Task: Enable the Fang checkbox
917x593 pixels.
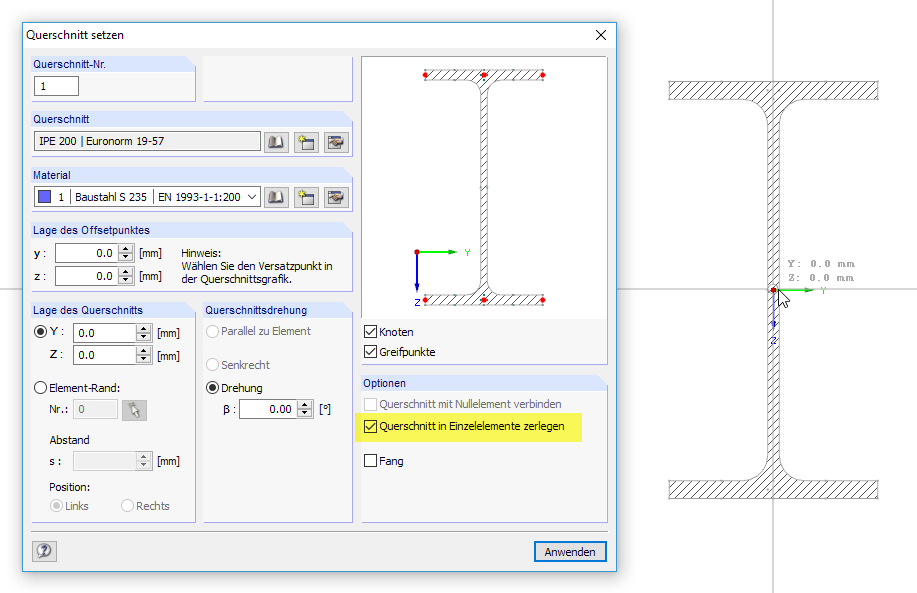Action: 370,461
